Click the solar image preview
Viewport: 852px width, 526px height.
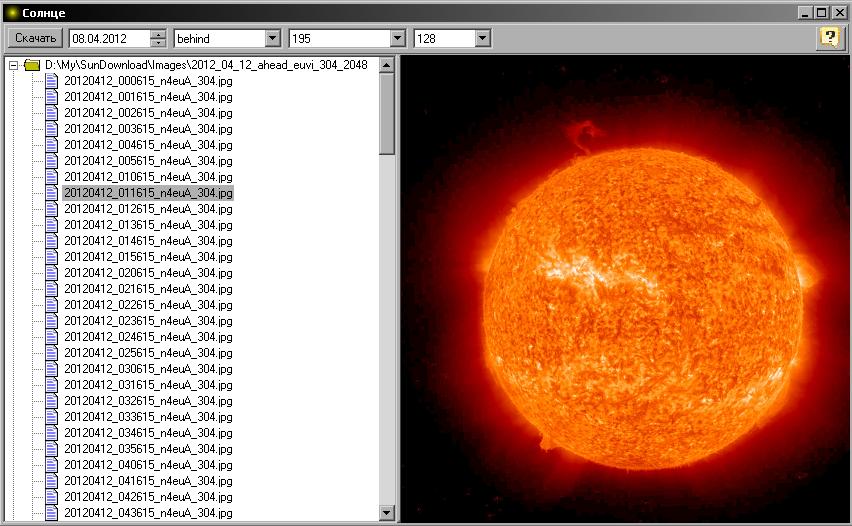tap(624, 290)
